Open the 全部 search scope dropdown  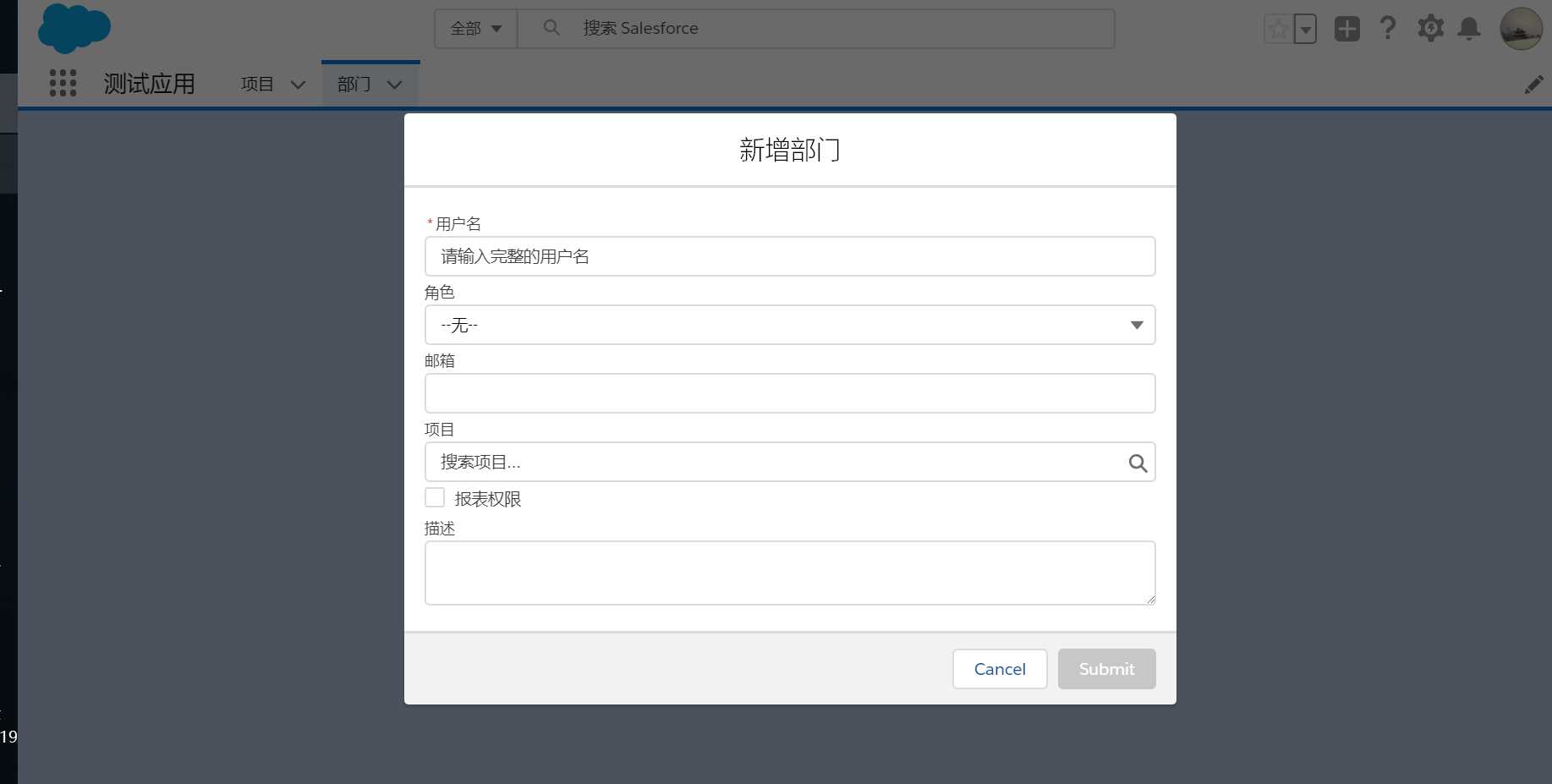[476, 29]
